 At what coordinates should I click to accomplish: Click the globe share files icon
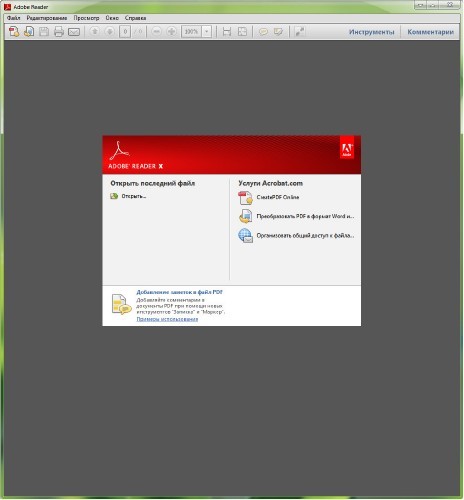click(x=245, y=236)
